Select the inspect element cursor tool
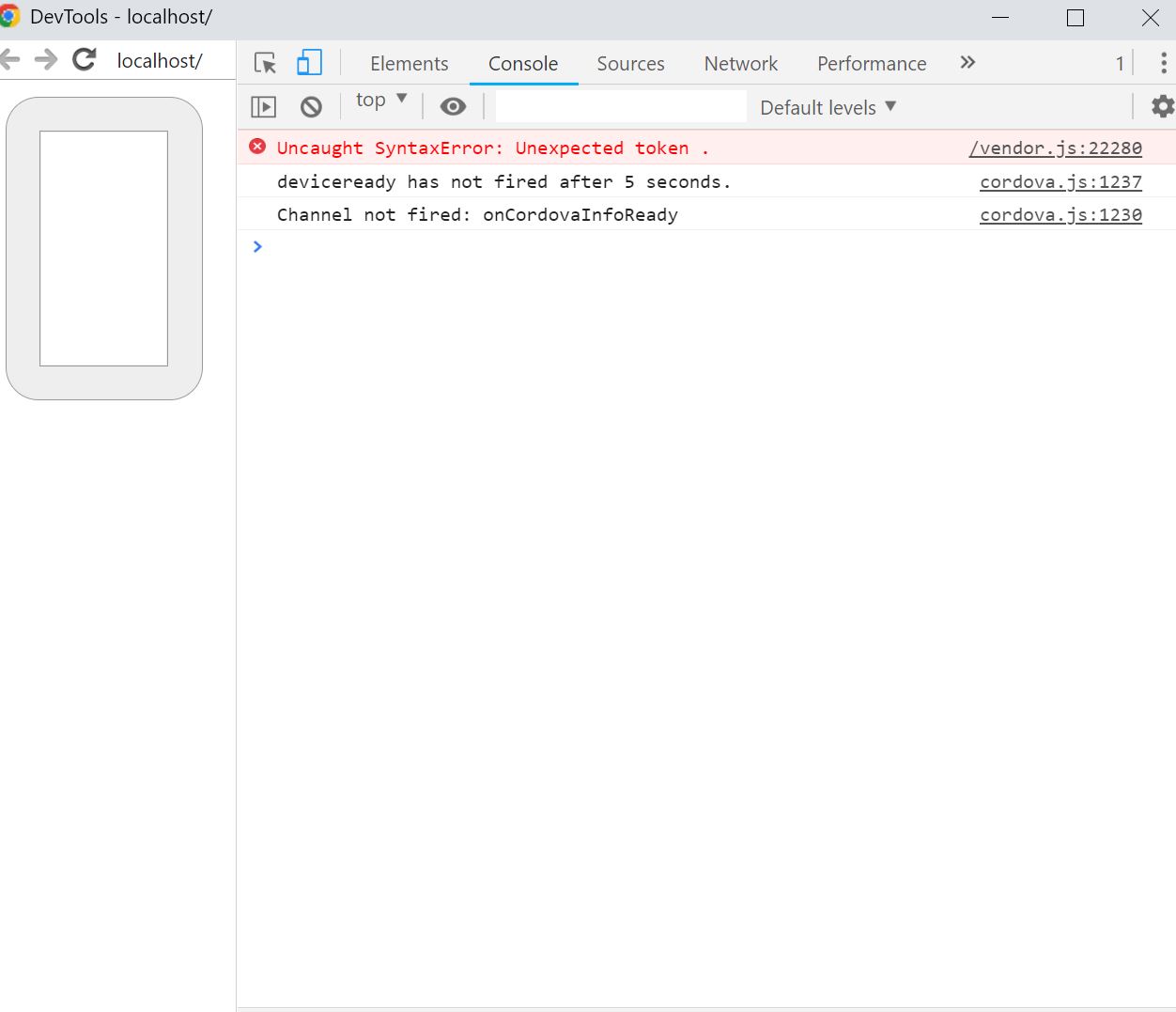The image size is (1176, 1012). tap(265, 62)
